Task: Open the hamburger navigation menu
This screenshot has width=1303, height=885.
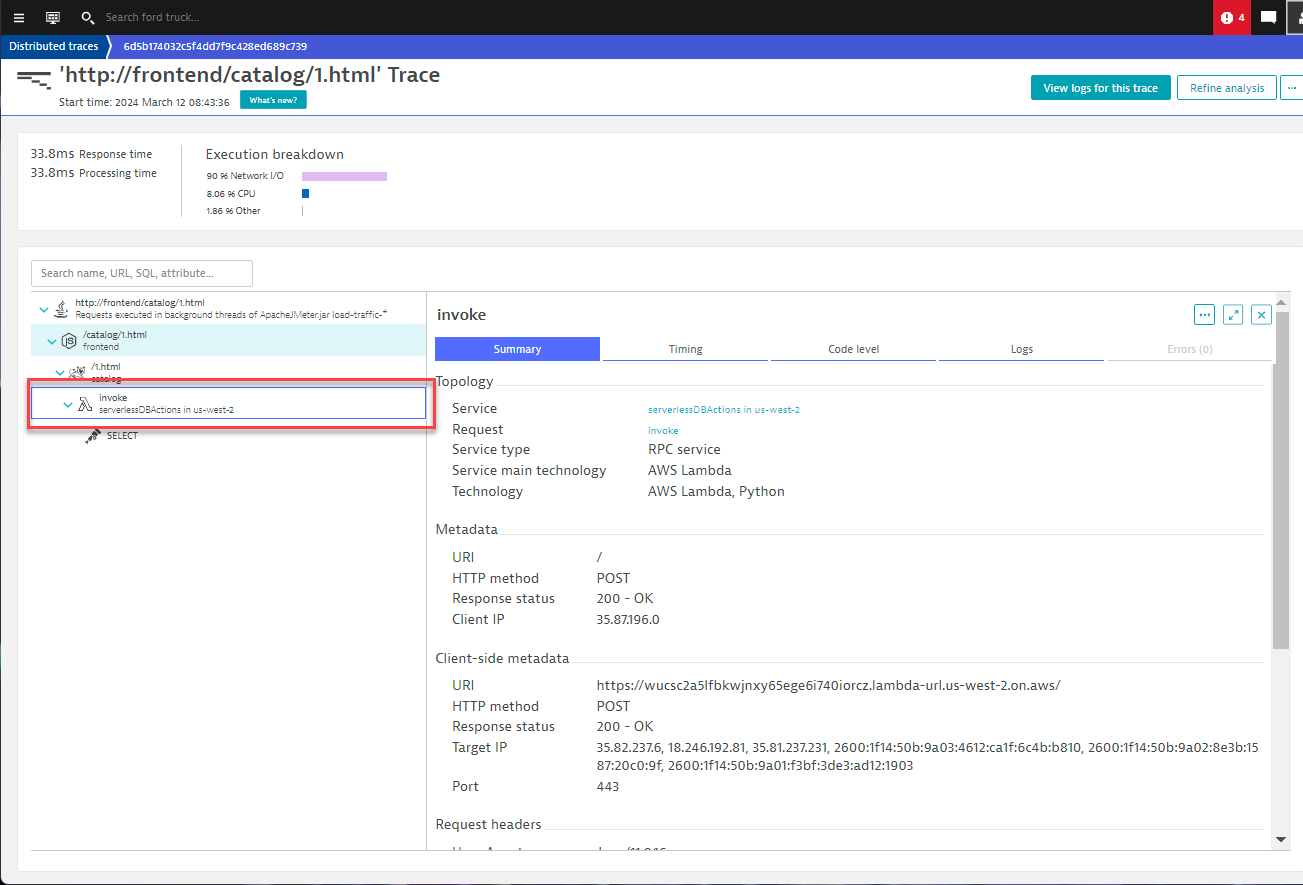Action: (19, 17)
